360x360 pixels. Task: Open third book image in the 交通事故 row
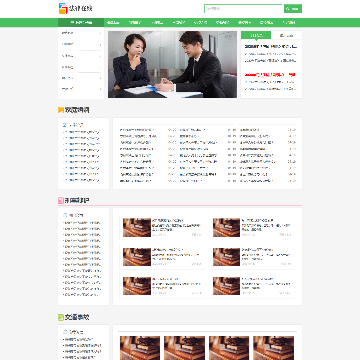(x=229, y=348)
